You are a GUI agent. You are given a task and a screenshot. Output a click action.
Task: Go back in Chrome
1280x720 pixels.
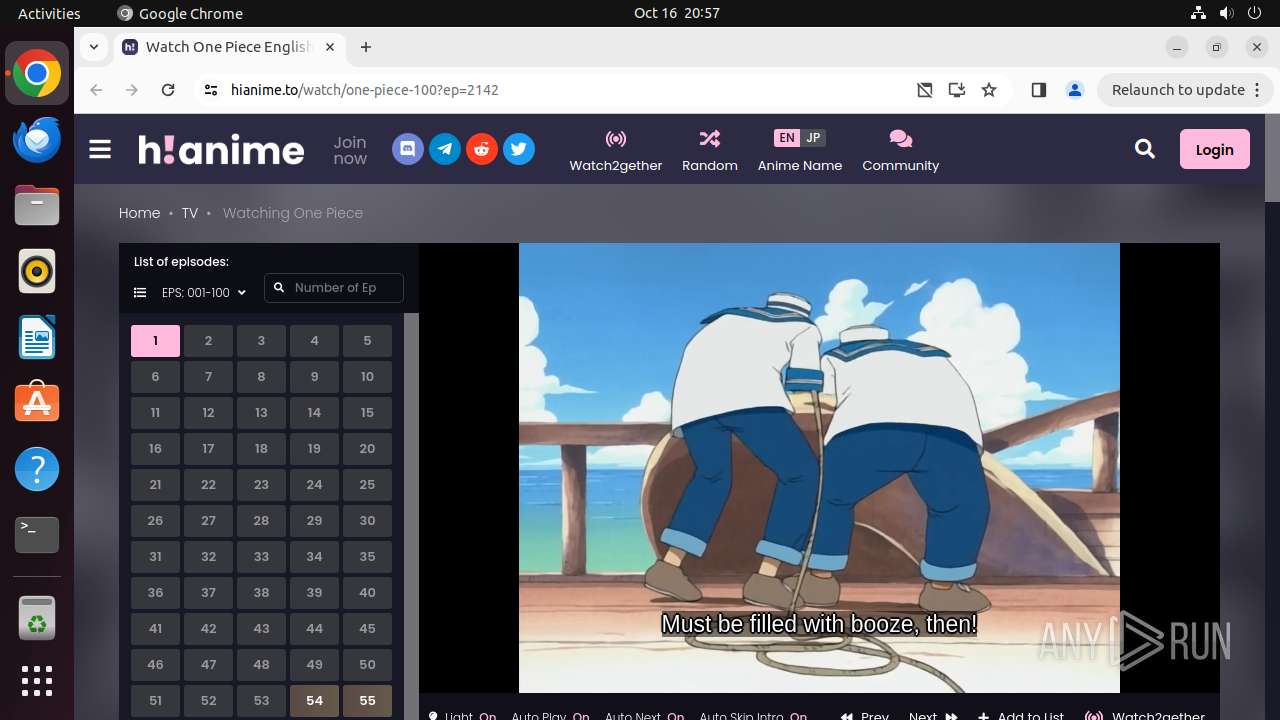(x=96, y=90)
